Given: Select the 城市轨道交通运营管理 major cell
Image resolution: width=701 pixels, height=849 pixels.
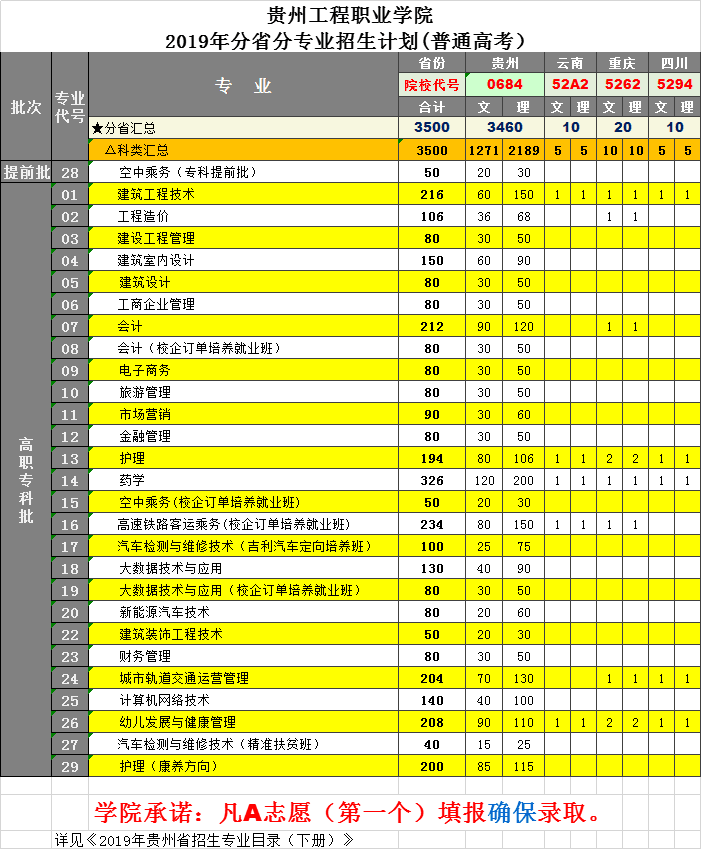Looking at the screenshot, I should click(x=184, y=678).
